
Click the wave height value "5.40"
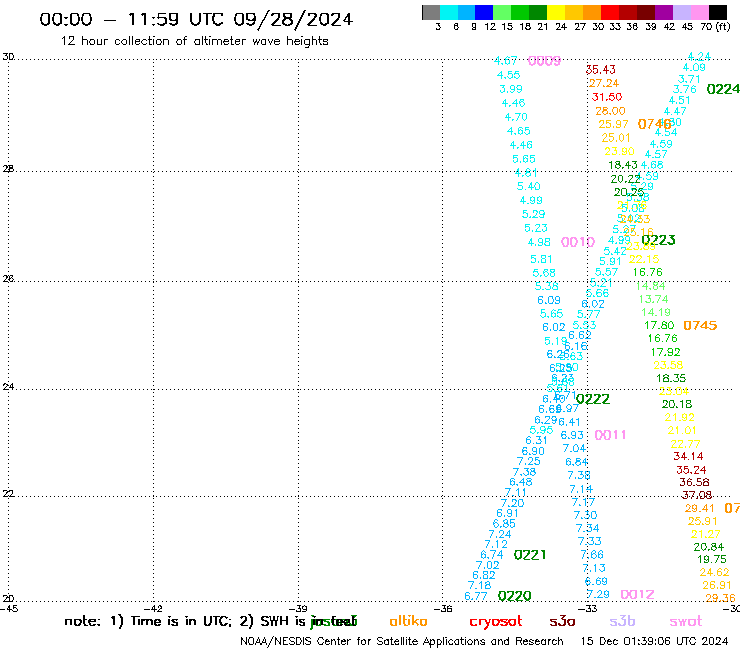point(529,186)
